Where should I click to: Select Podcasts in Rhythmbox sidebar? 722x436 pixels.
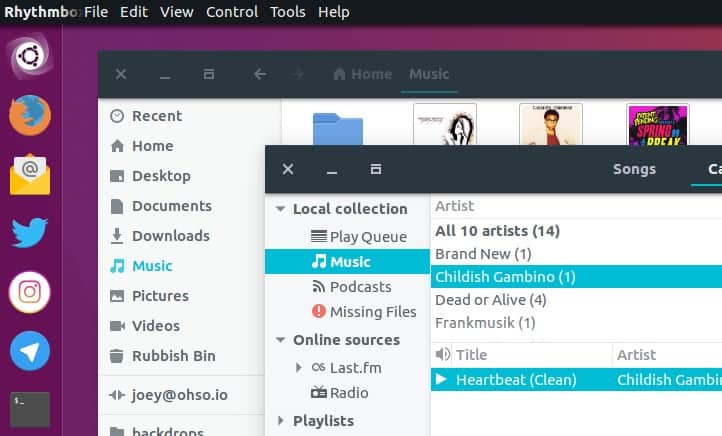coord(360,287)
